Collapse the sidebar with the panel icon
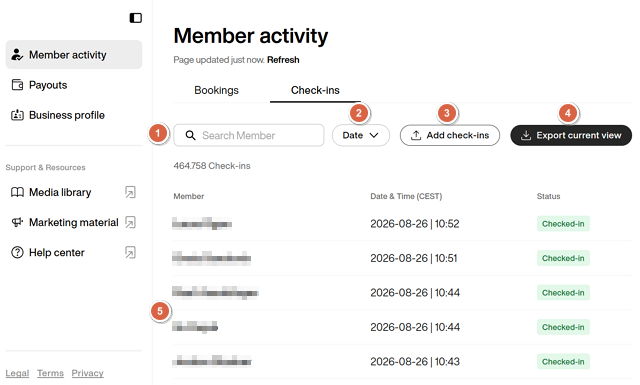Viewport: 640px width, 385px height. 136,18
